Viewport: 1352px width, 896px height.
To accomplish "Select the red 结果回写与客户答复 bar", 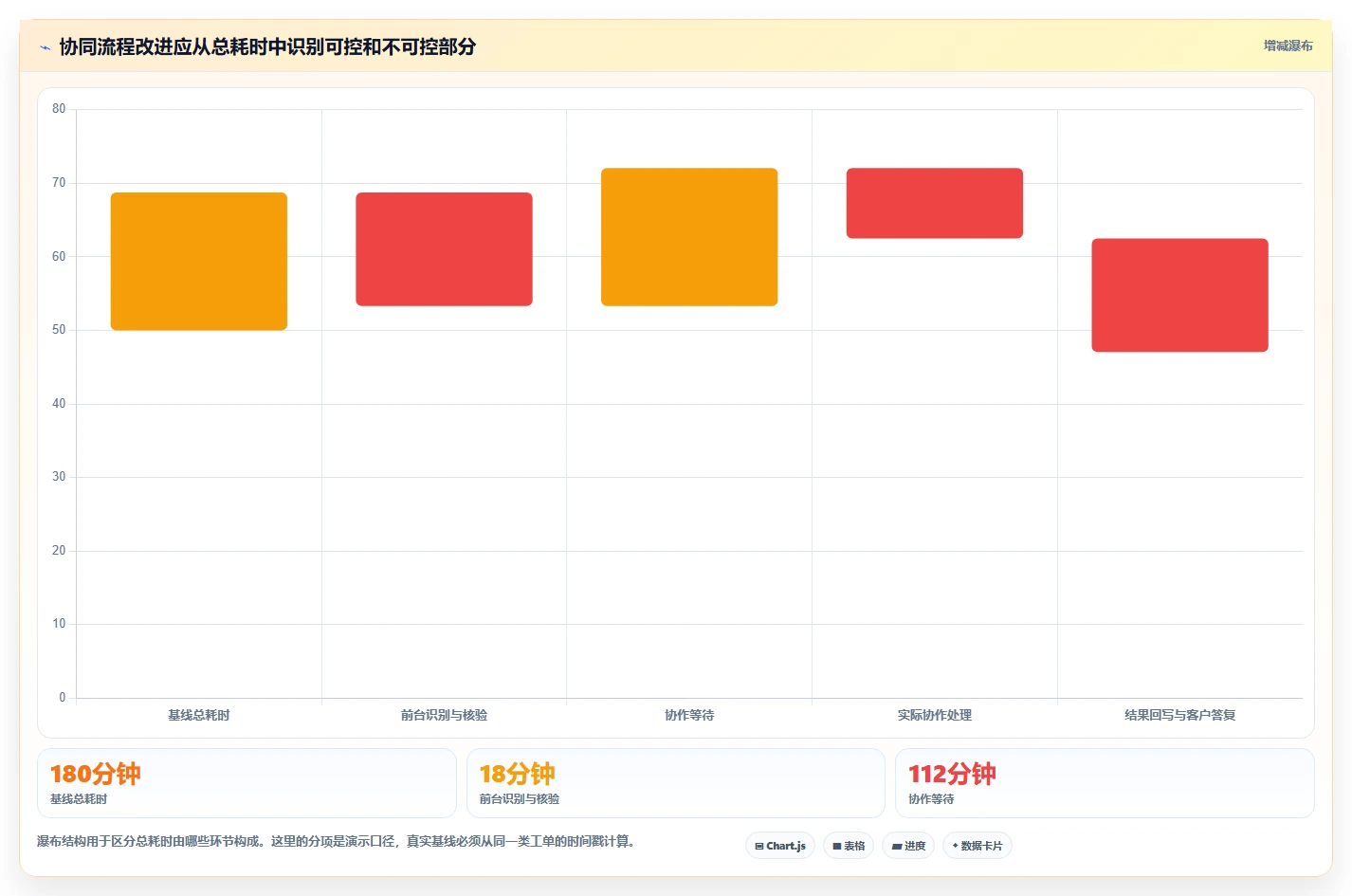I will [1179, 295].
